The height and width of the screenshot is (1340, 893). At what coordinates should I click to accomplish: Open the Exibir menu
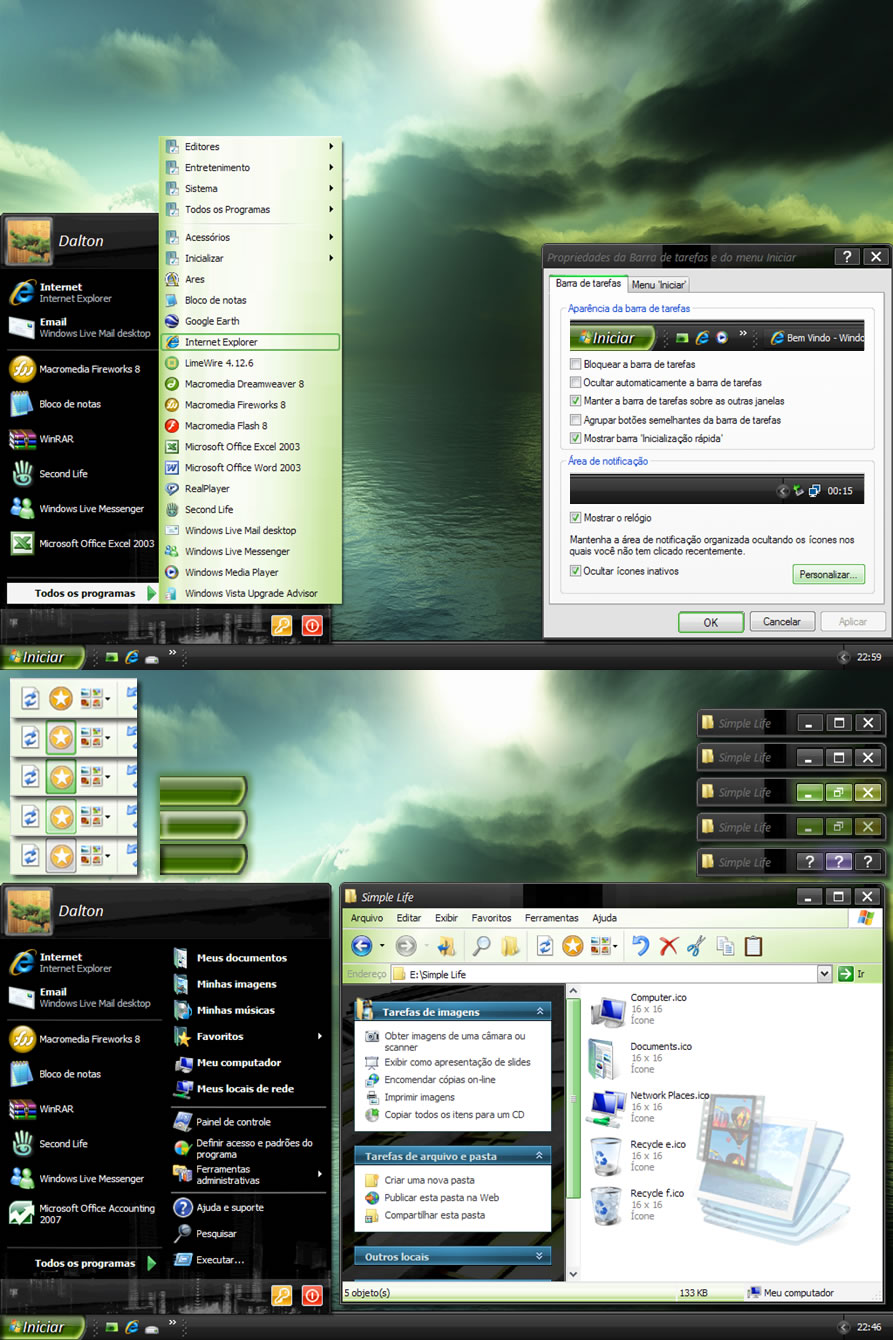pyautogui.click(x=446, y=918)
